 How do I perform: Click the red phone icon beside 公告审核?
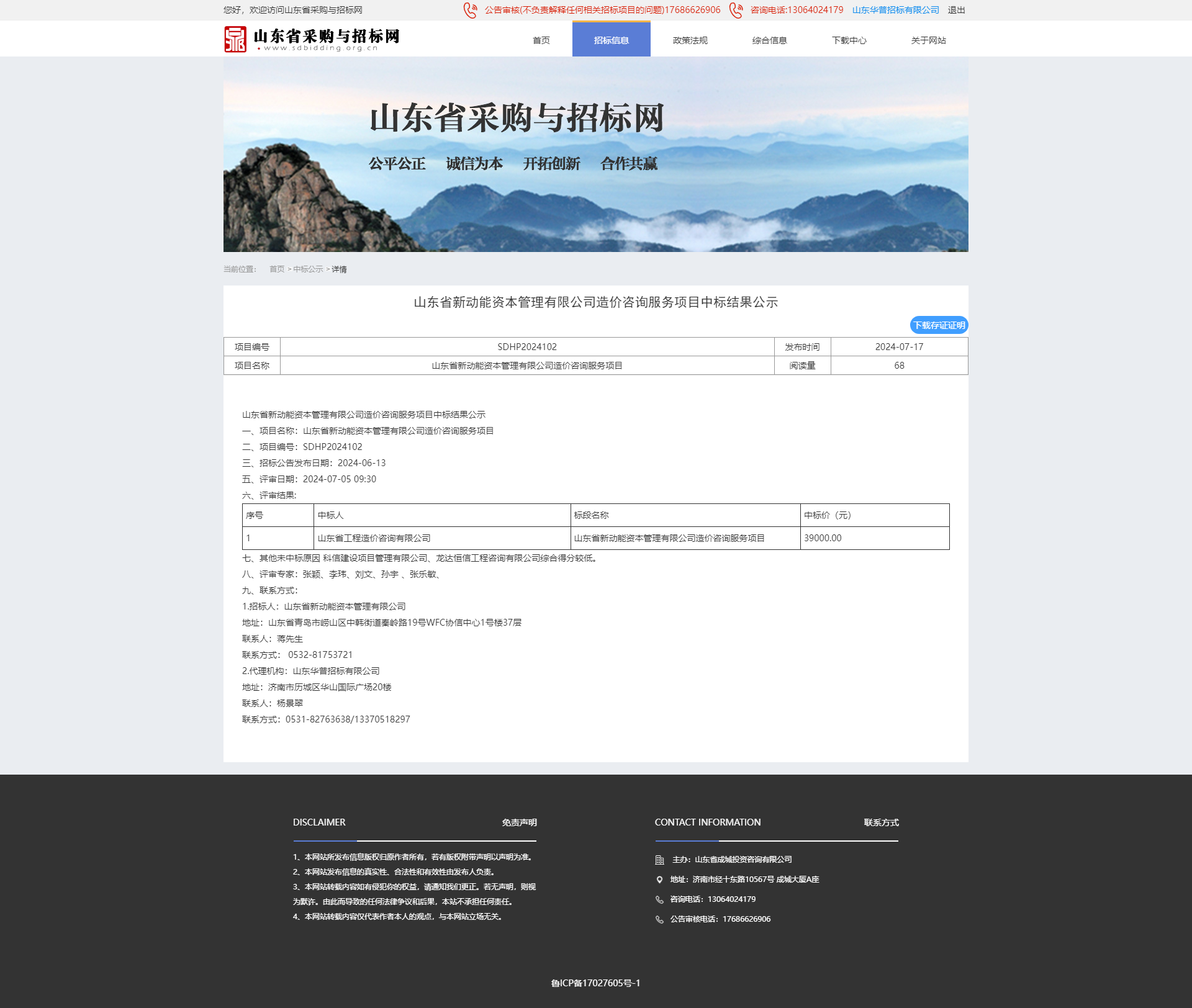469,10
